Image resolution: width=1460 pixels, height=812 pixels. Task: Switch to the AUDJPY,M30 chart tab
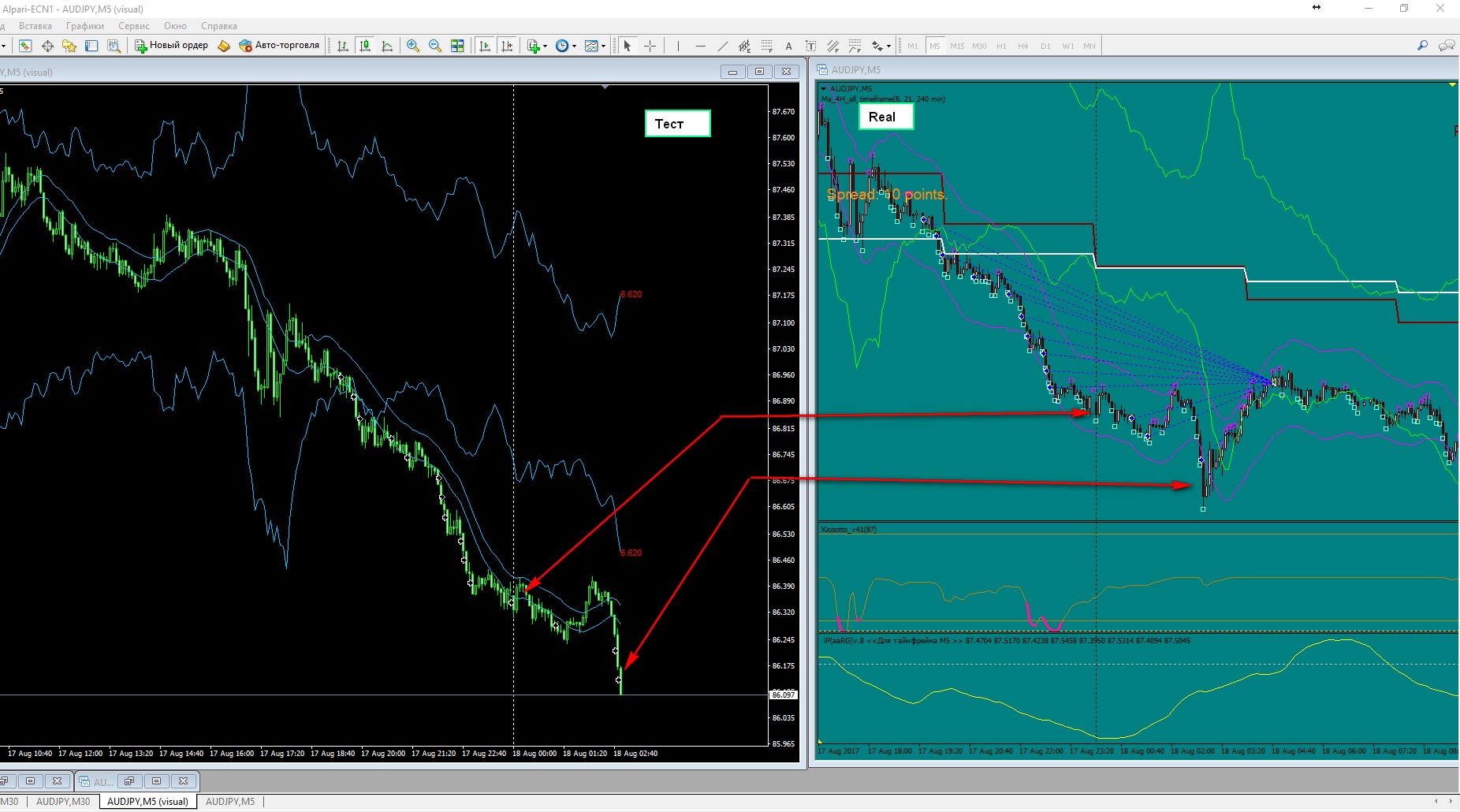point(63,802)
